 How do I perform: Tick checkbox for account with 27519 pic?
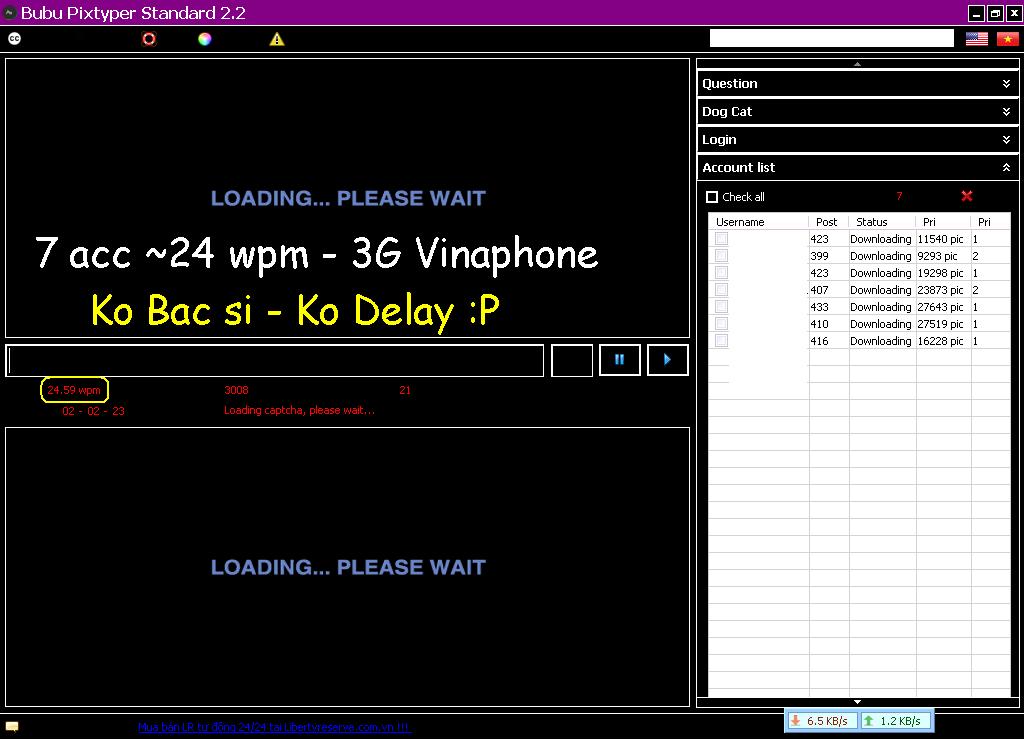pyautogui.click(x=722, y=324)
